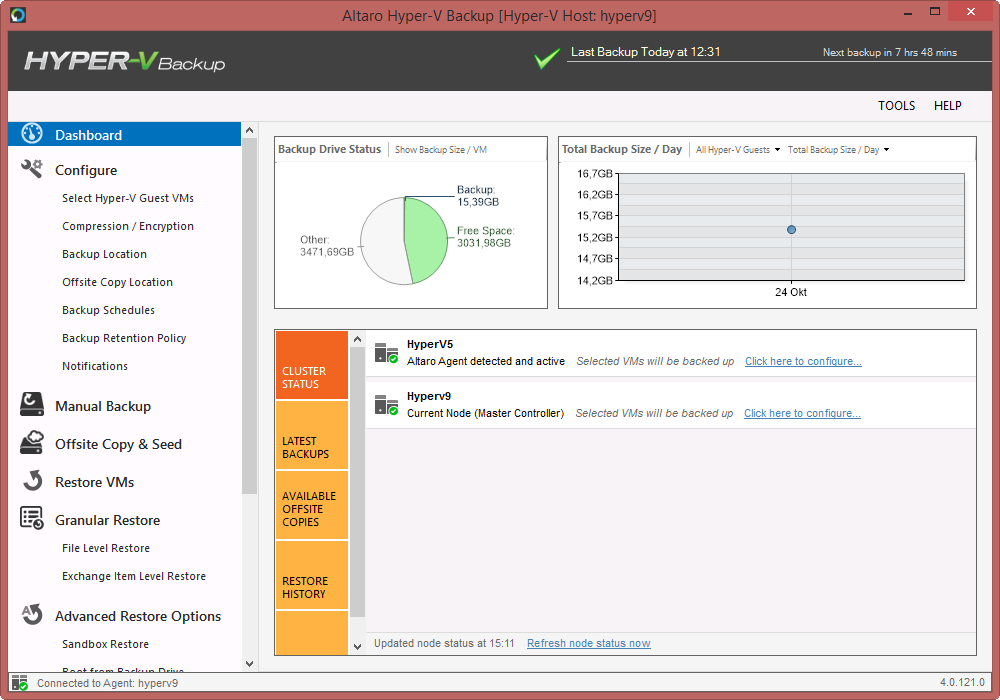Click the Restore VMs arrow icon
This screenshot has height=700, width=1000.
click(33, 481)
